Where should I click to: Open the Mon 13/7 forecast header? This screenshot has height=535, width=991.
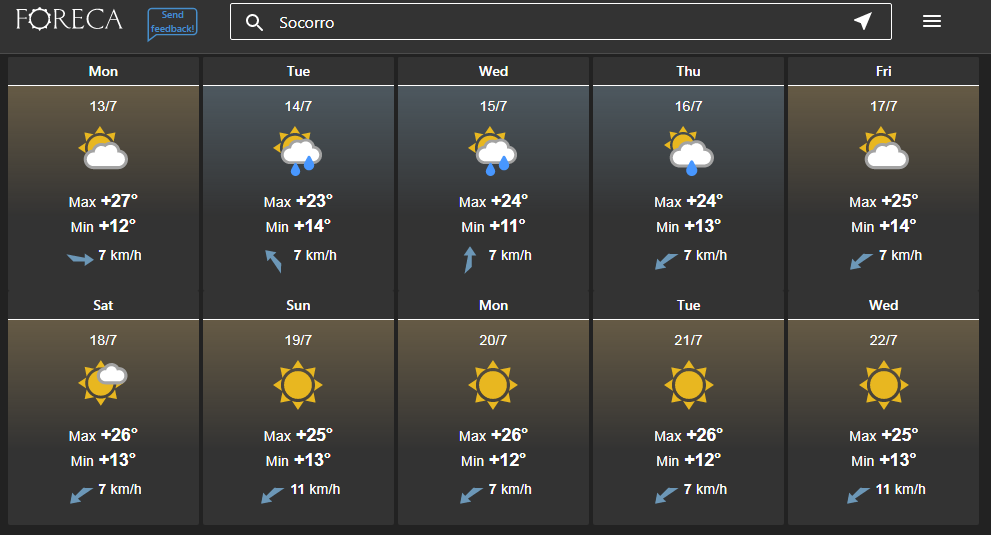pyautogui.click(x=103, y=71)
